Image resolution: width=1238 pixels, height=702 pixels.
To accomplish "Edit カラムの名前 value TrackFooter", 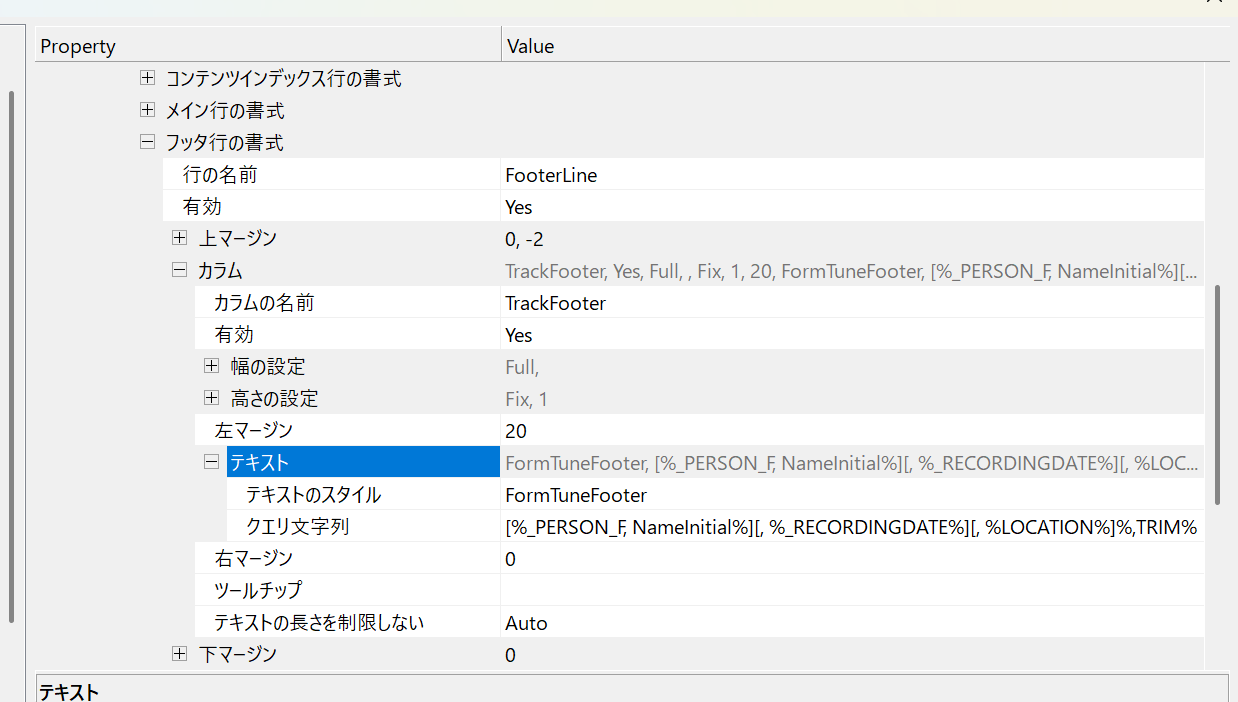I will (850, 303).
